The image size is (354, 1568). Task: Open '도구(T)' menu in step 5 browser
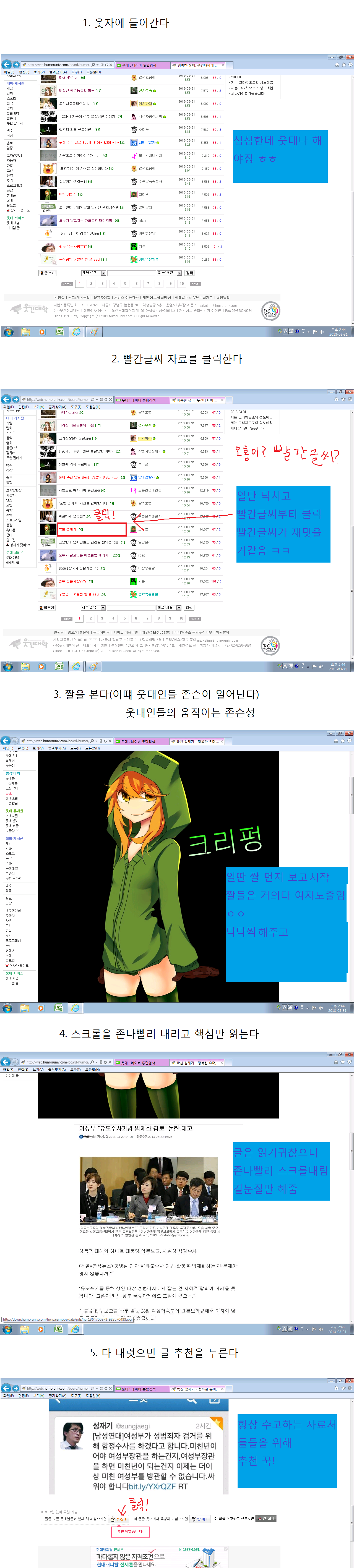click(76, 1396)
